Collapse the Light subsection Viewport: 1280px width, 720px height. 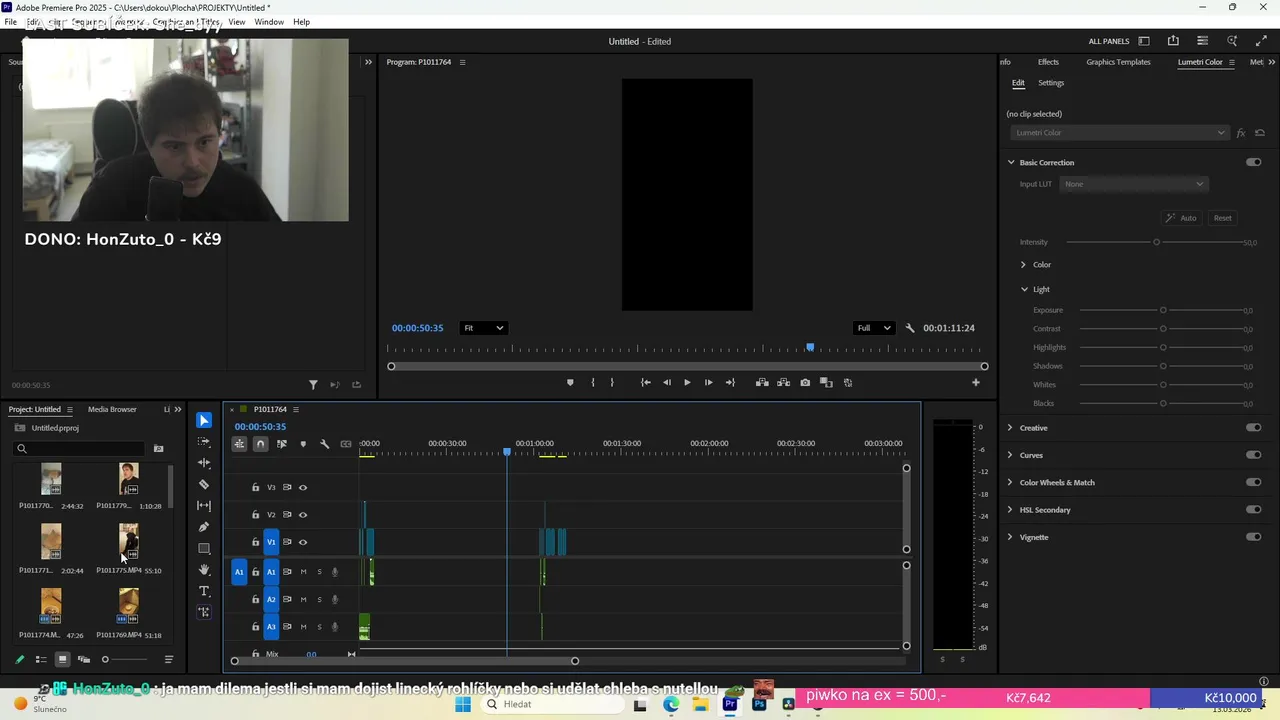pyautogui.click(x=1024, y=290)
